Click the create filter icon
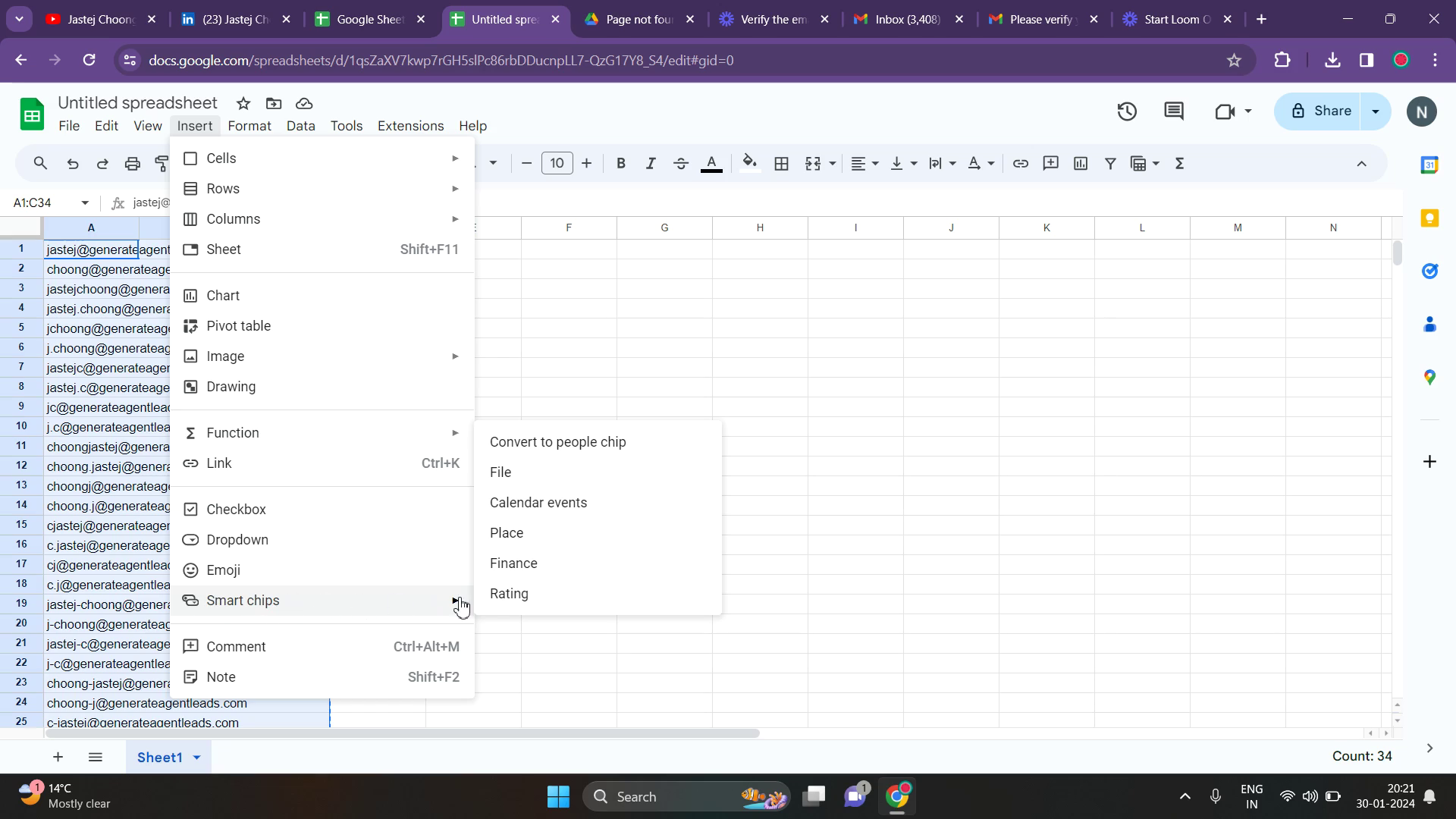The width and height of the screenshot is (1456, 819). 1110,164
